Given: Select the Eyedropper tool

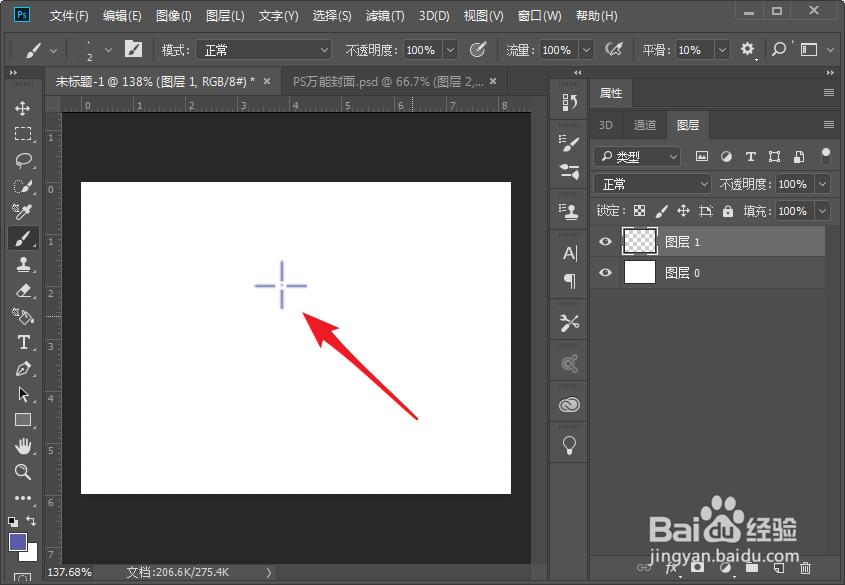Looking at the screenshot, I should (23, 212).
